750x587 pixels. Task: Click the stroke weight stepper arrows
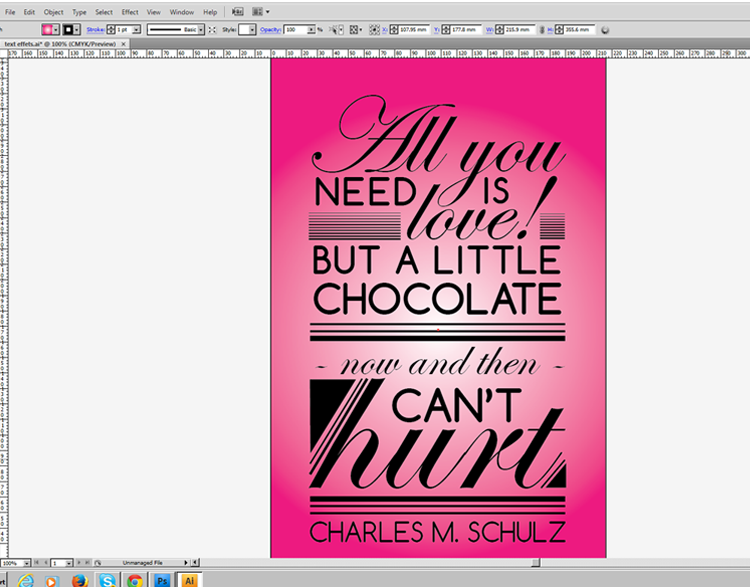point(110,30)
